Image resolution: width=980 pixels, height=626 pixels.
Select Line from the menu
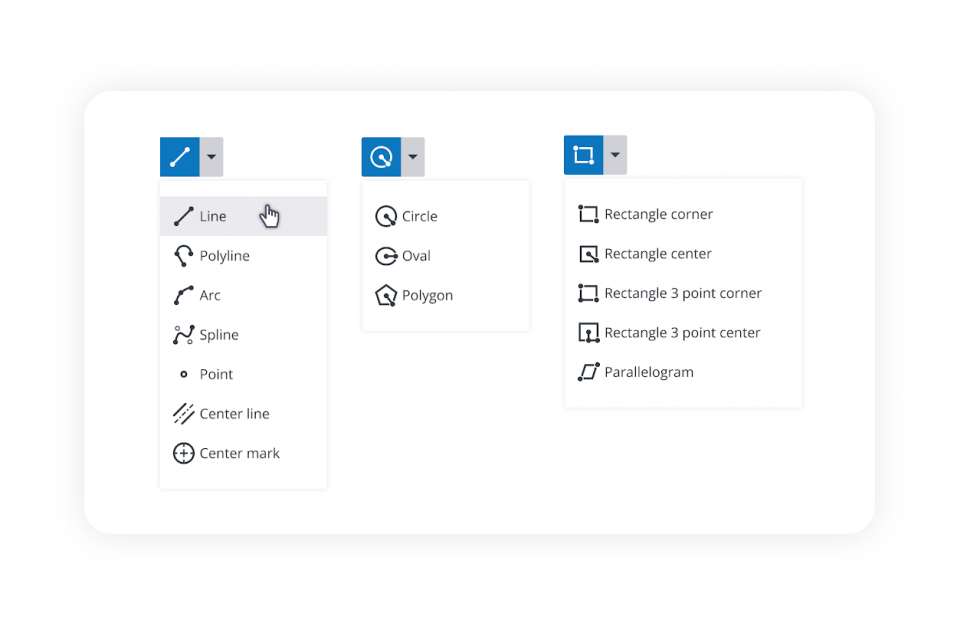[x=213, y=216]
